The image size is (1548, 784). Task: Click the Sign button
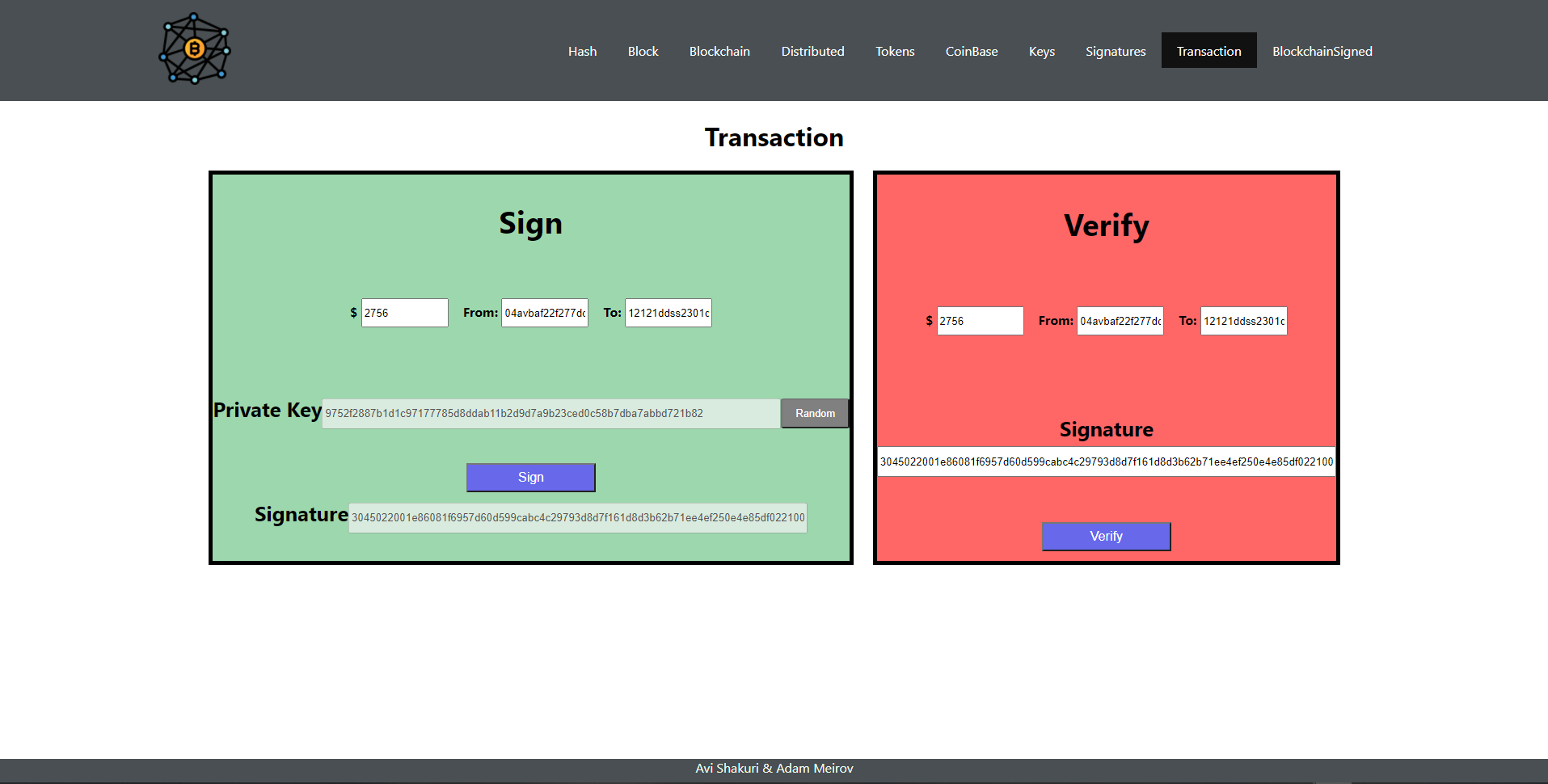point(530,477)
